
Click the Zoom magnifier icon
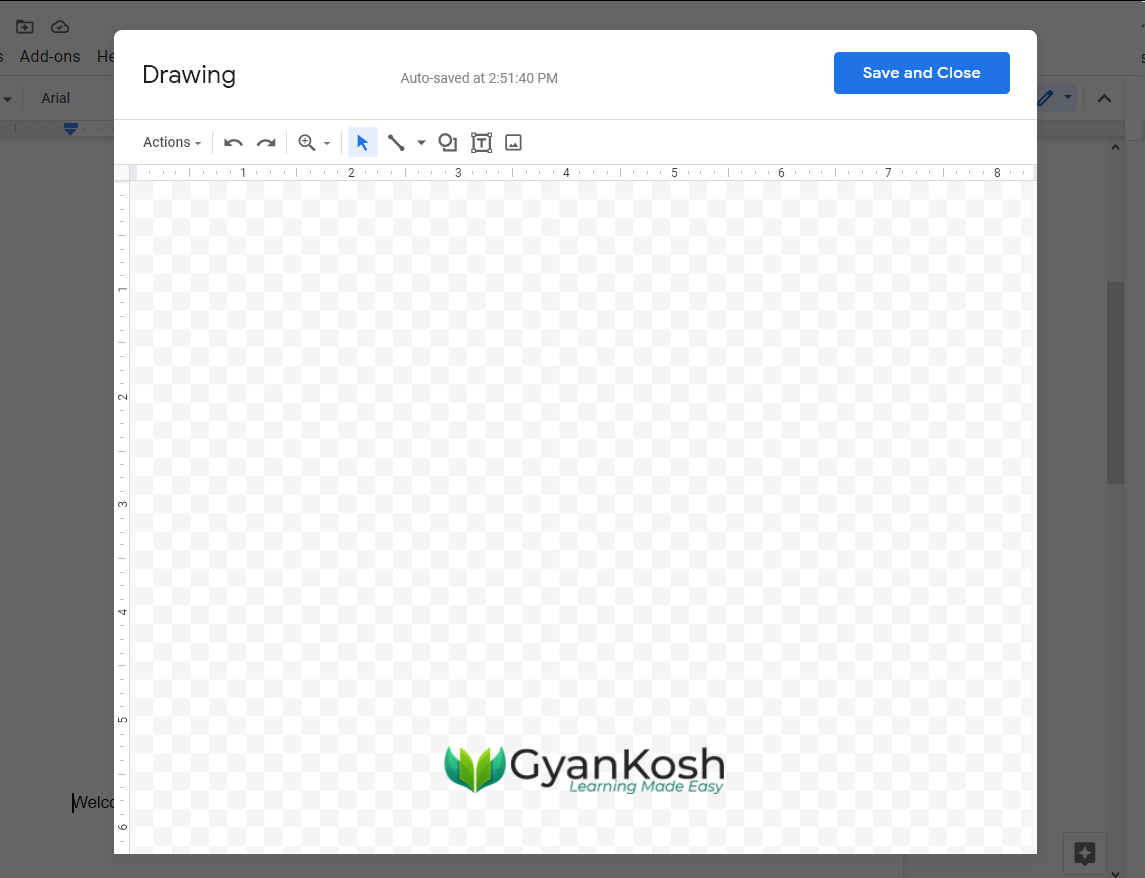tap(307, 142)
